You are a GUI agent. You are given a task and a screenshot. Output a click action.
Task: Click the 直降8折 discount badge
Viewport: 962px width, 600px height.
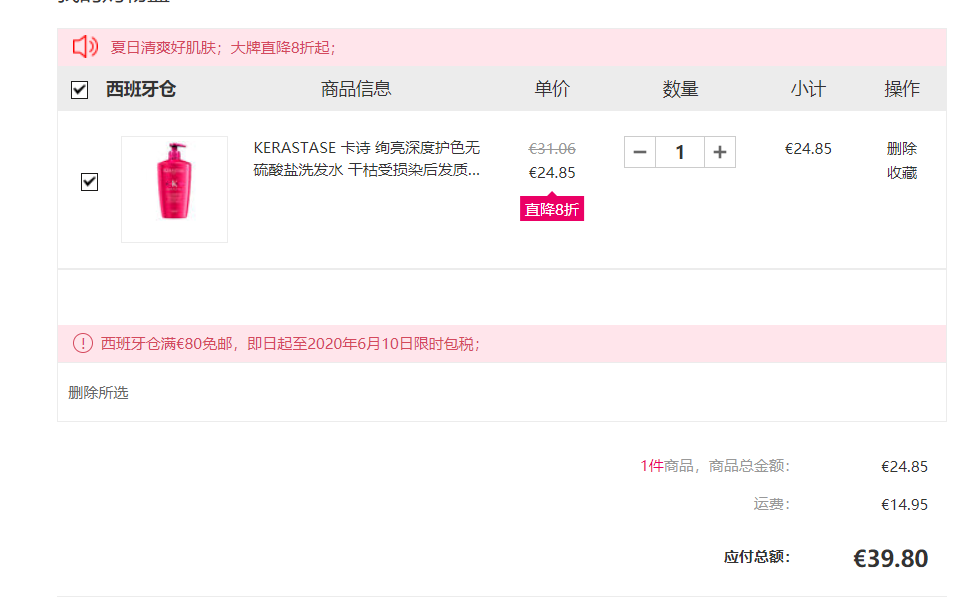coord(552,209)
